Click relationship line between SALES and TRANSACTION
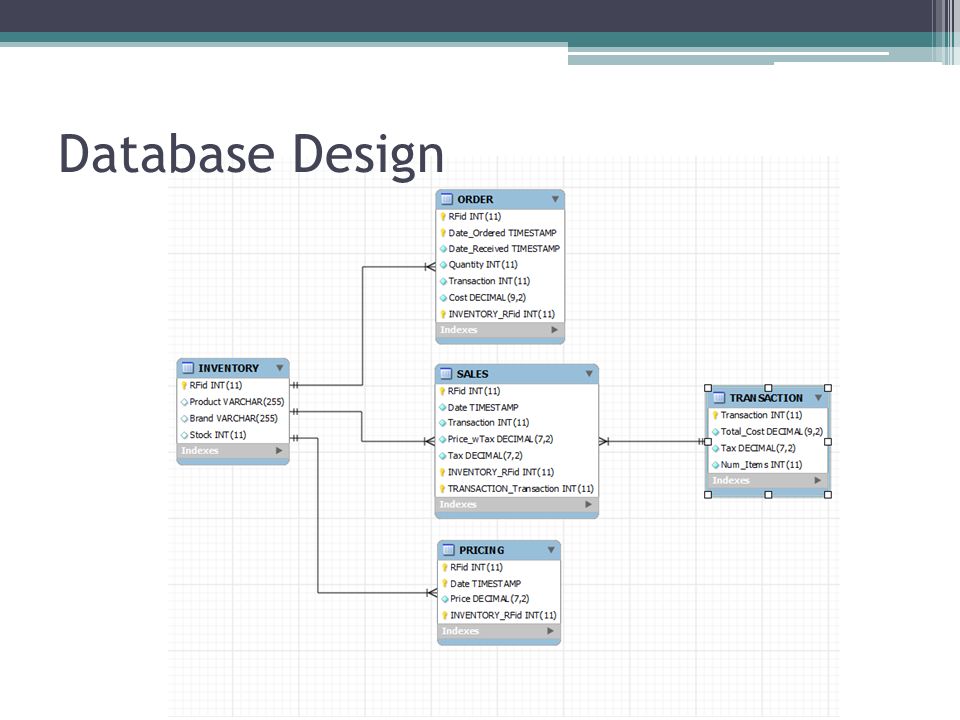960x720 pixels. pos(653,441)
